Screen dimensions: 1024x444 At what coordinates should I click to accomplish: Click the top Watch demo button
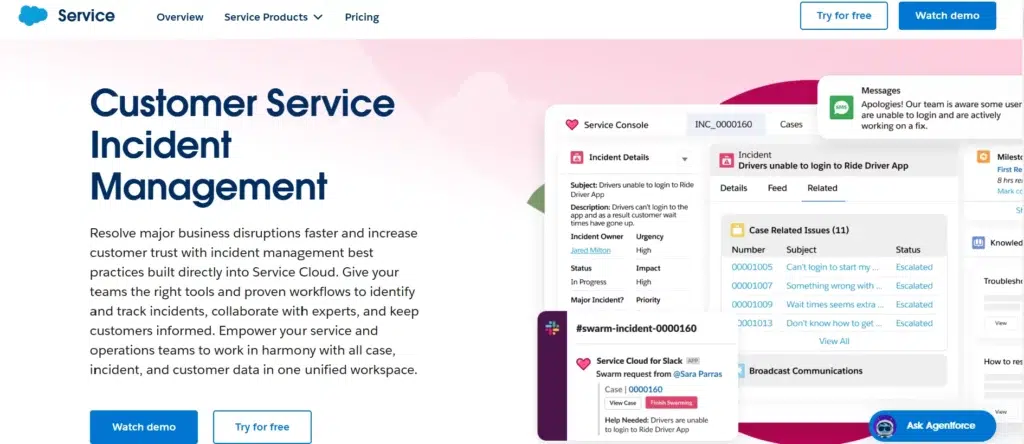pyautogui.click(x=947, y=16)
